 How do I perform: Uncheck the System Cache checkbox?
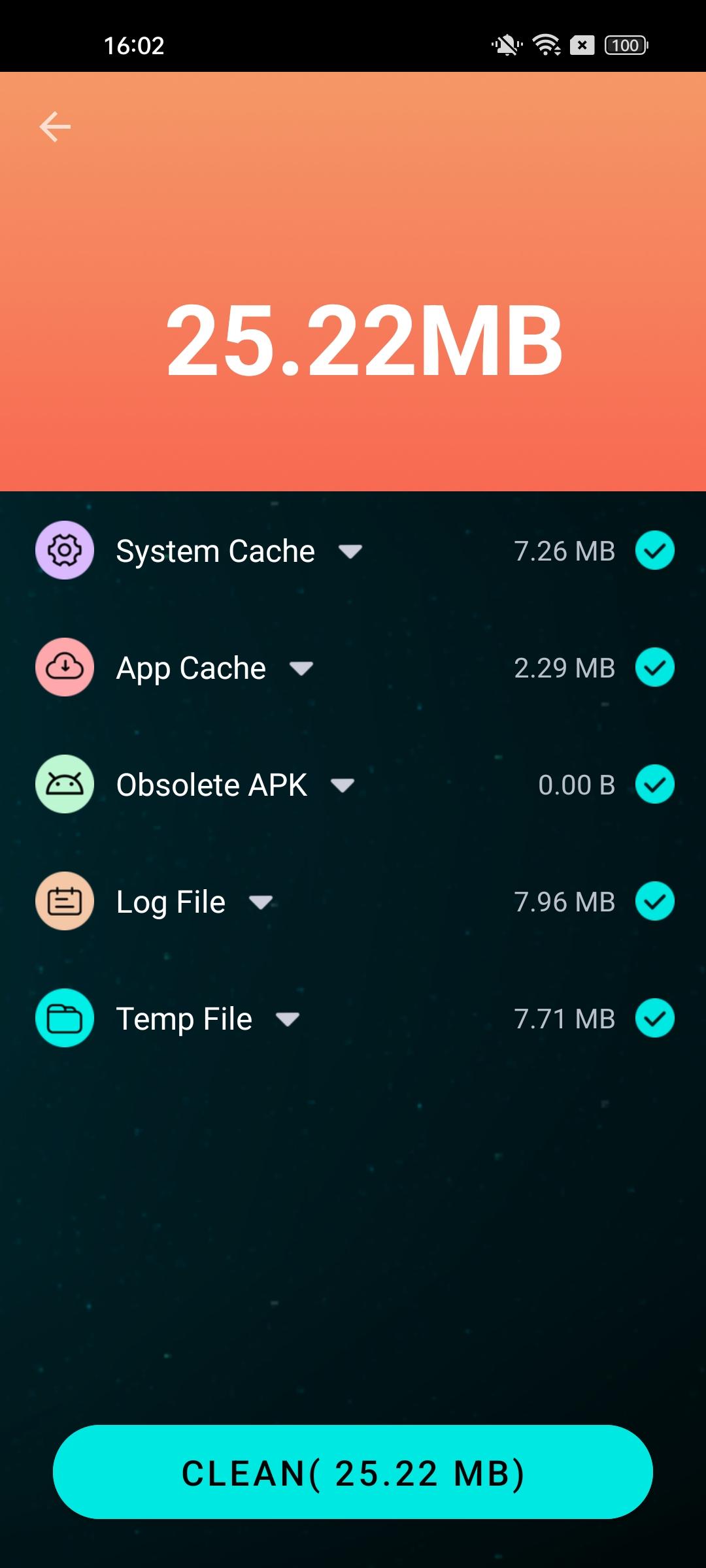655,550
